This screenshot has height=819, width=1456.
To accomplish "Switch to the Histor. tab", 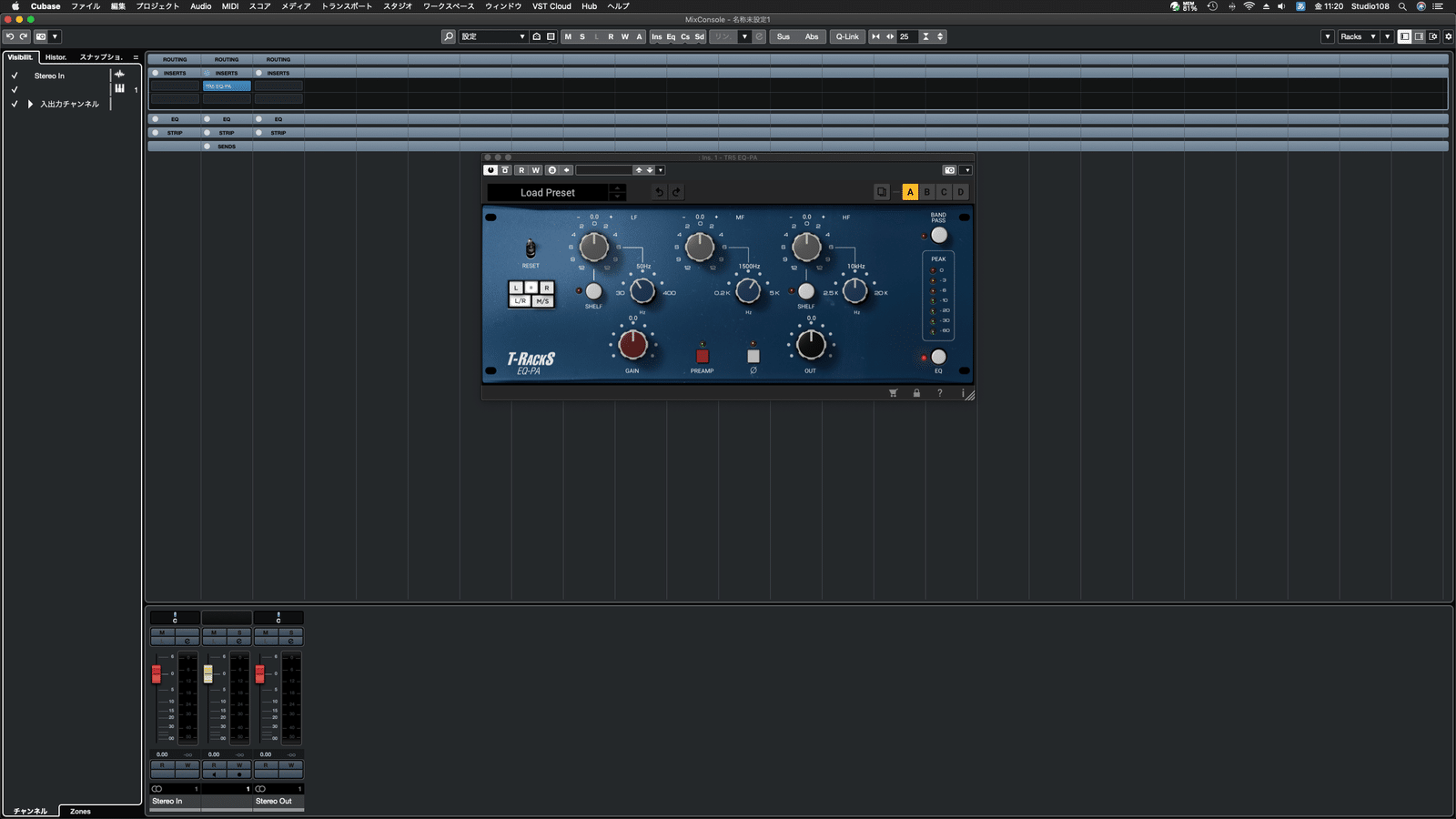I will (56, 57).
